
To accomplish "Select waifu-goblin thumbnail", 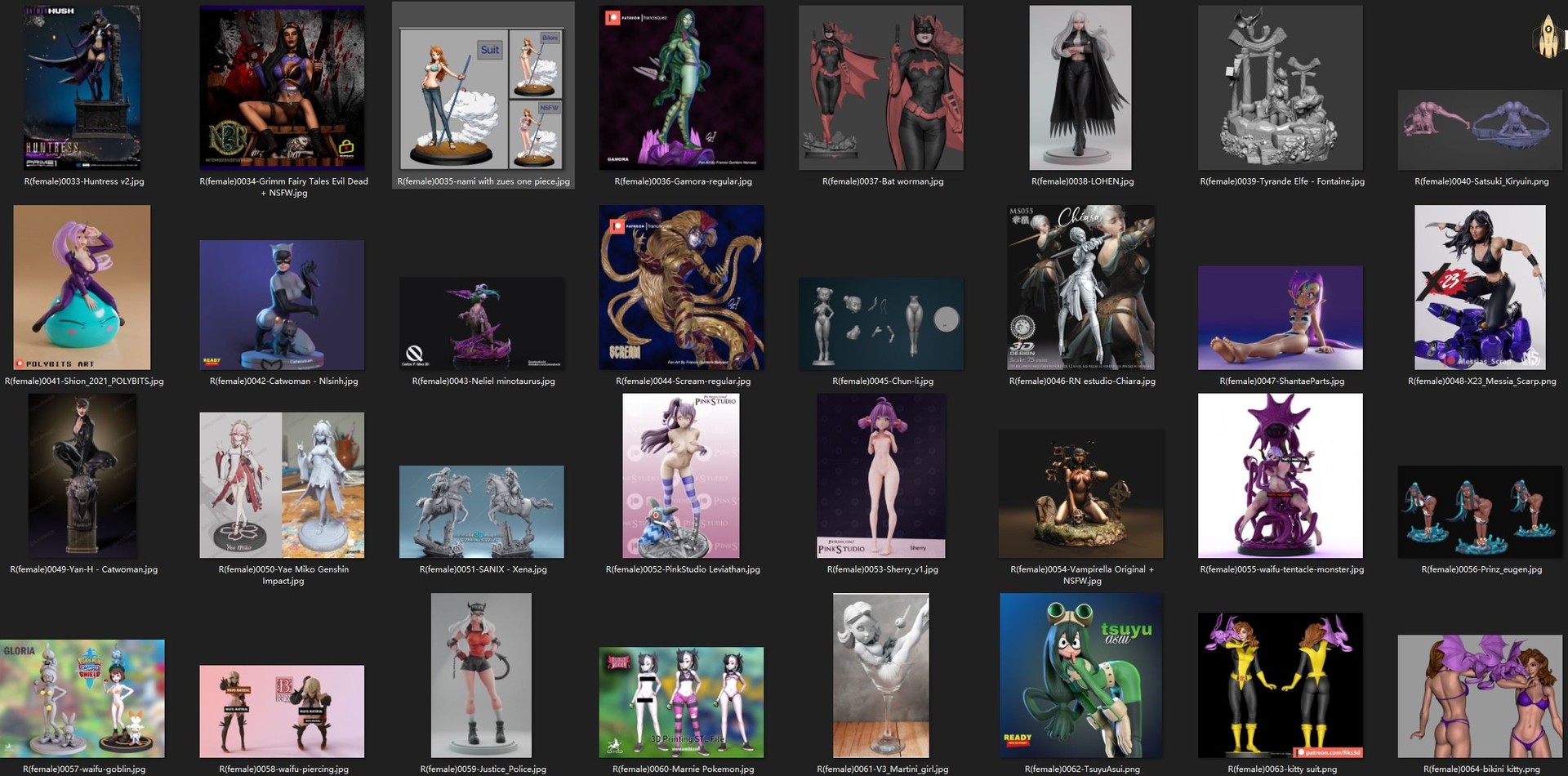I will [82, 699].
